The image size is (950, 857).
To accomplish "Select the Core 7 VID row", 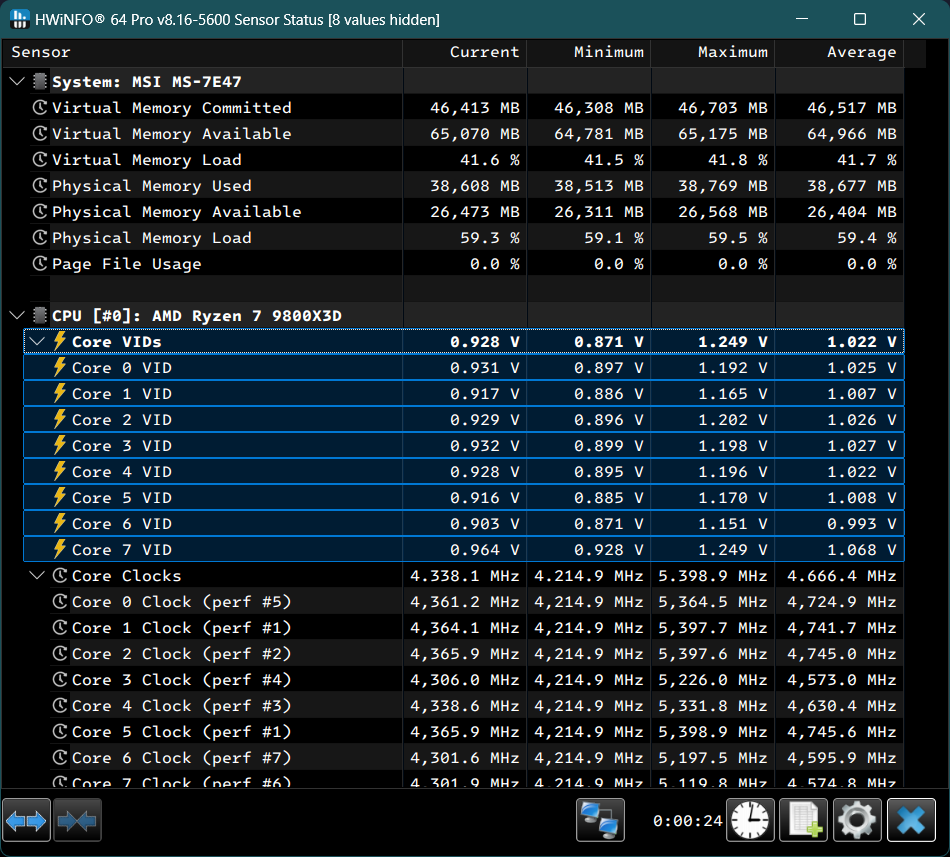I will pos(464,550).
